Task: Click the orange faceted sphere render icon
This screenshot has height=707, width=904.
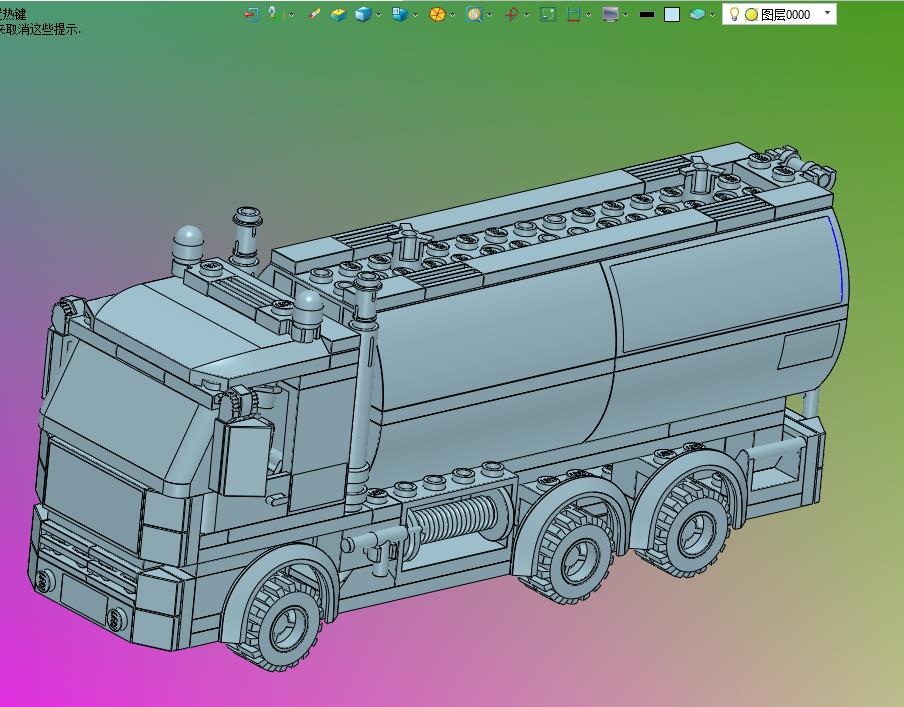Action: click(x=437, y=14)
